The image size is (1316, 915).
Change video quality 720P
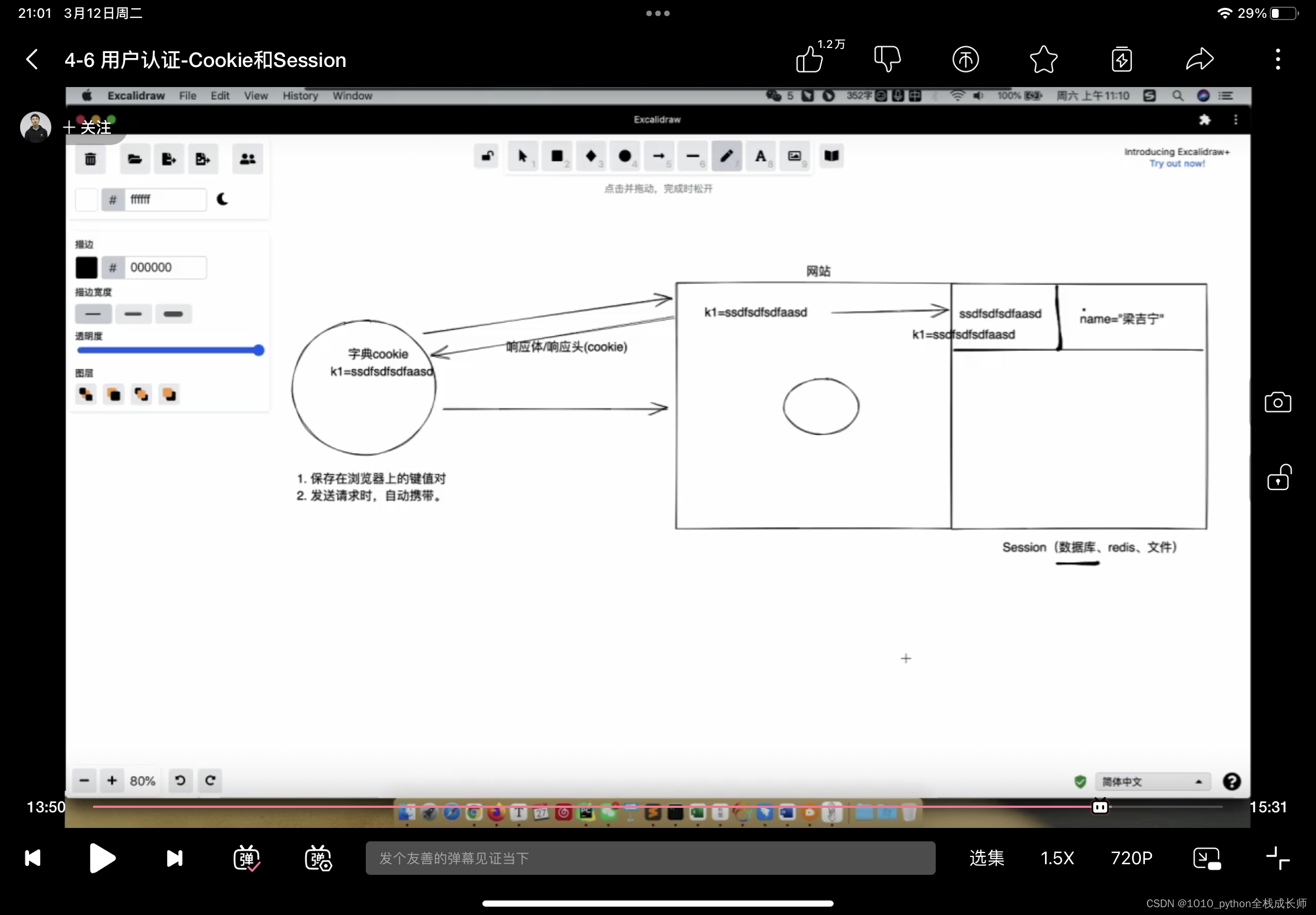click(1131, 858)
